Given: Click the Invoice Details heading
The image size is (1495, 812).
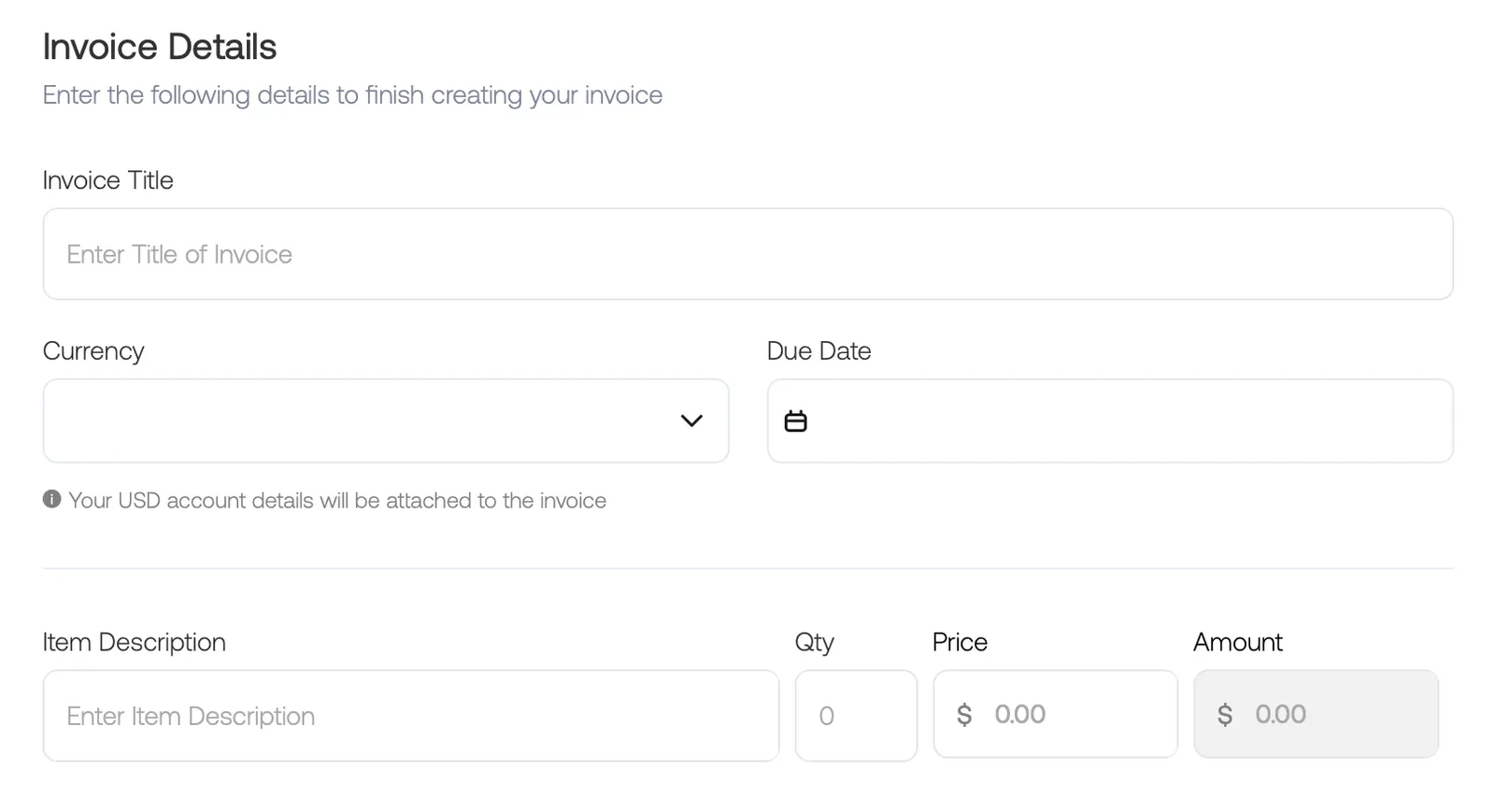Looking at the screenshot, I should [x=160, y=47].
